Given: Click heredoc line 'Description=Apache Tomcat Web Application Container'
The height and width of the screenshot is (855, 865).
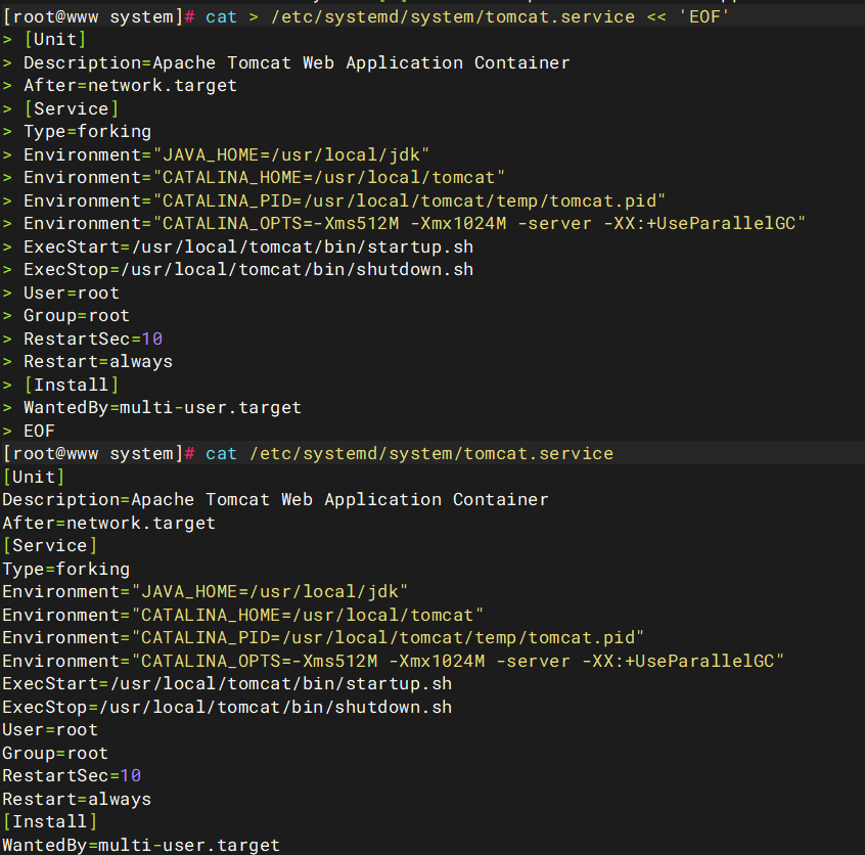Looking at the screenshot, I should (297, 62).
